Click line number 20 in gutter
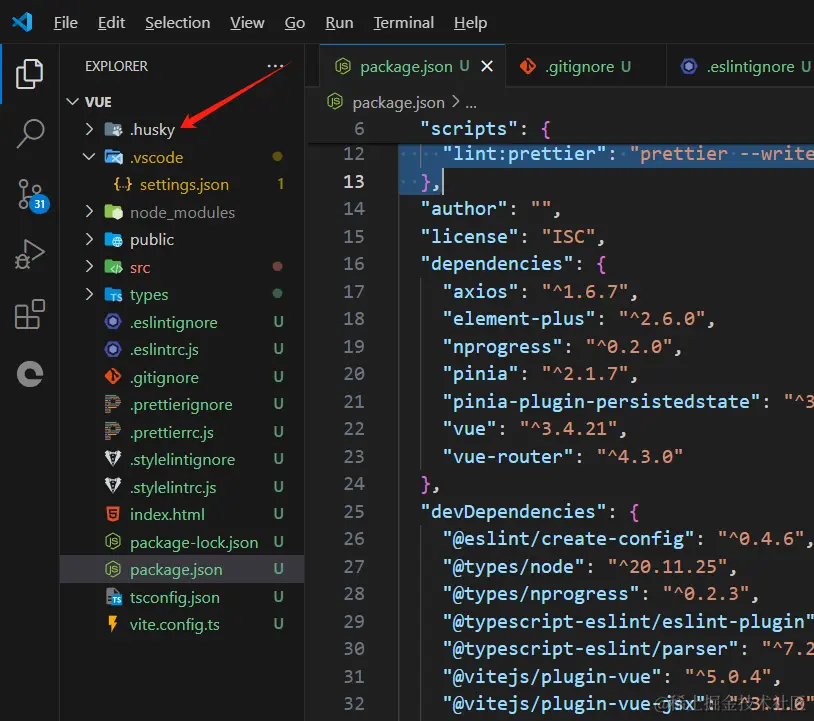Image resolution: width=814 pixels, height=721 pixels. pos(354,374)
